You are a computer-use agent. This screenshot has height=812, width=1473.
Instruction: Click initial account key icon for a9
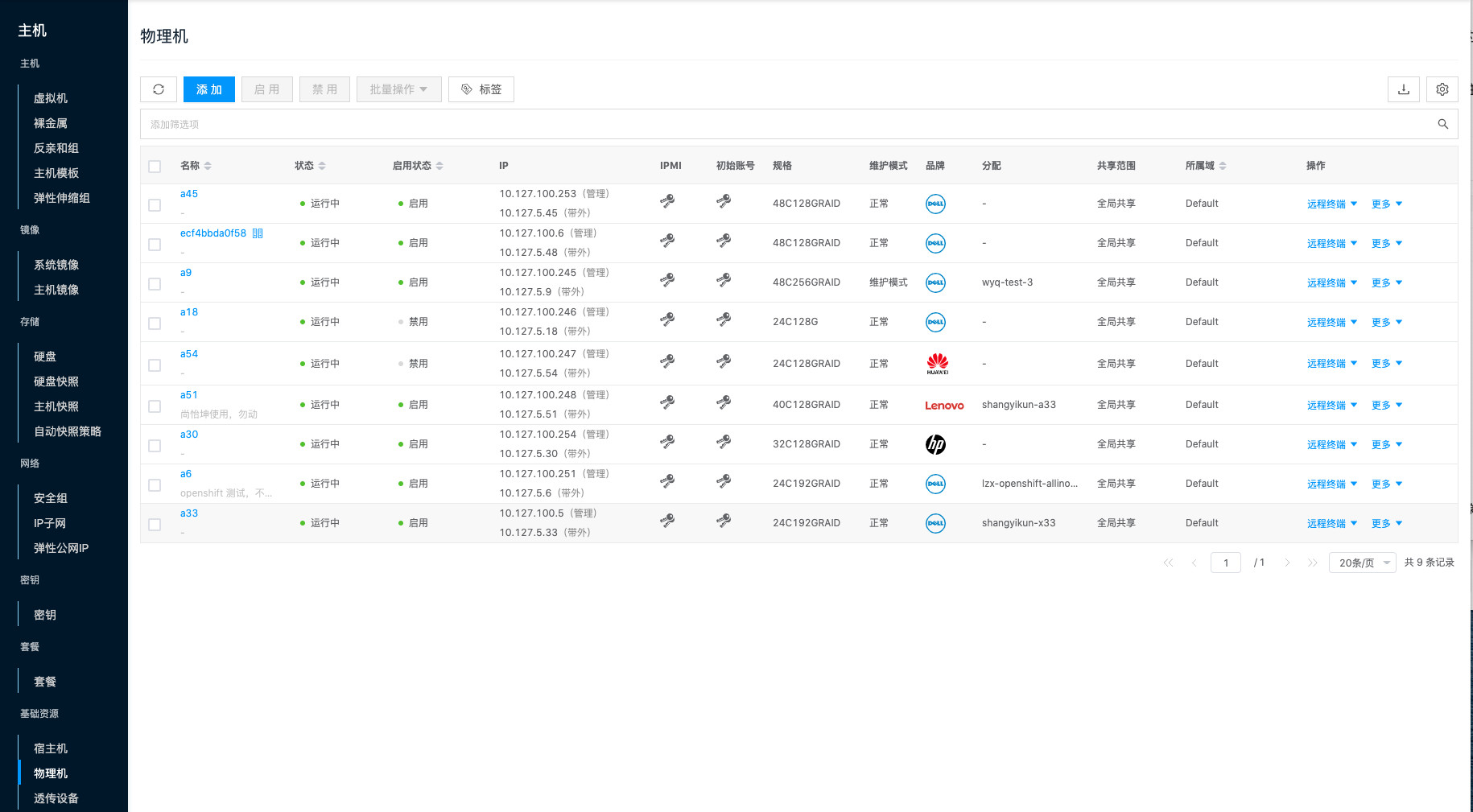coord(724,280)
